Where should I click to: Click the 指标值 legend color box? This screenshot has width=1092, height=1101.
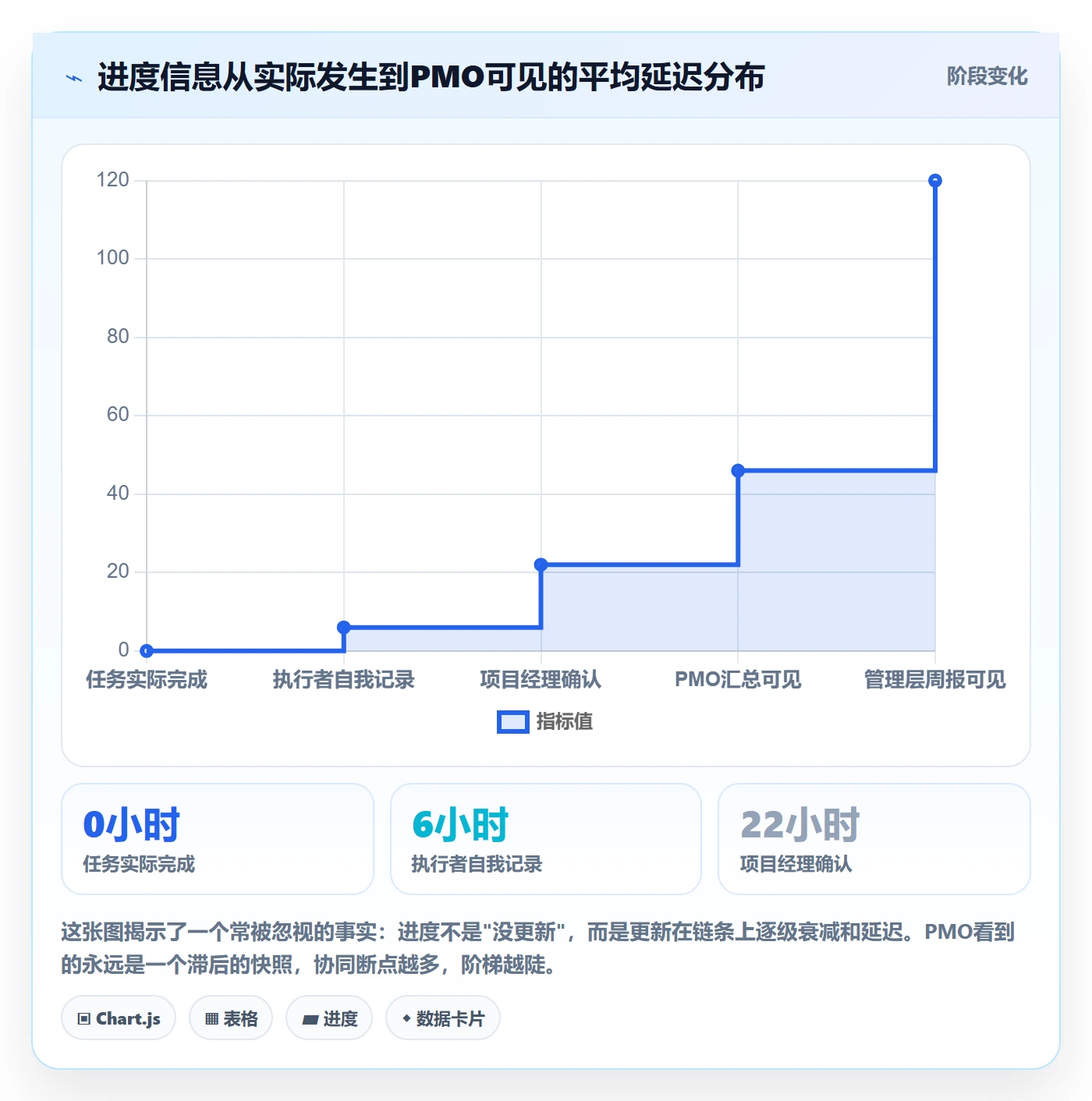pos(513,722)
